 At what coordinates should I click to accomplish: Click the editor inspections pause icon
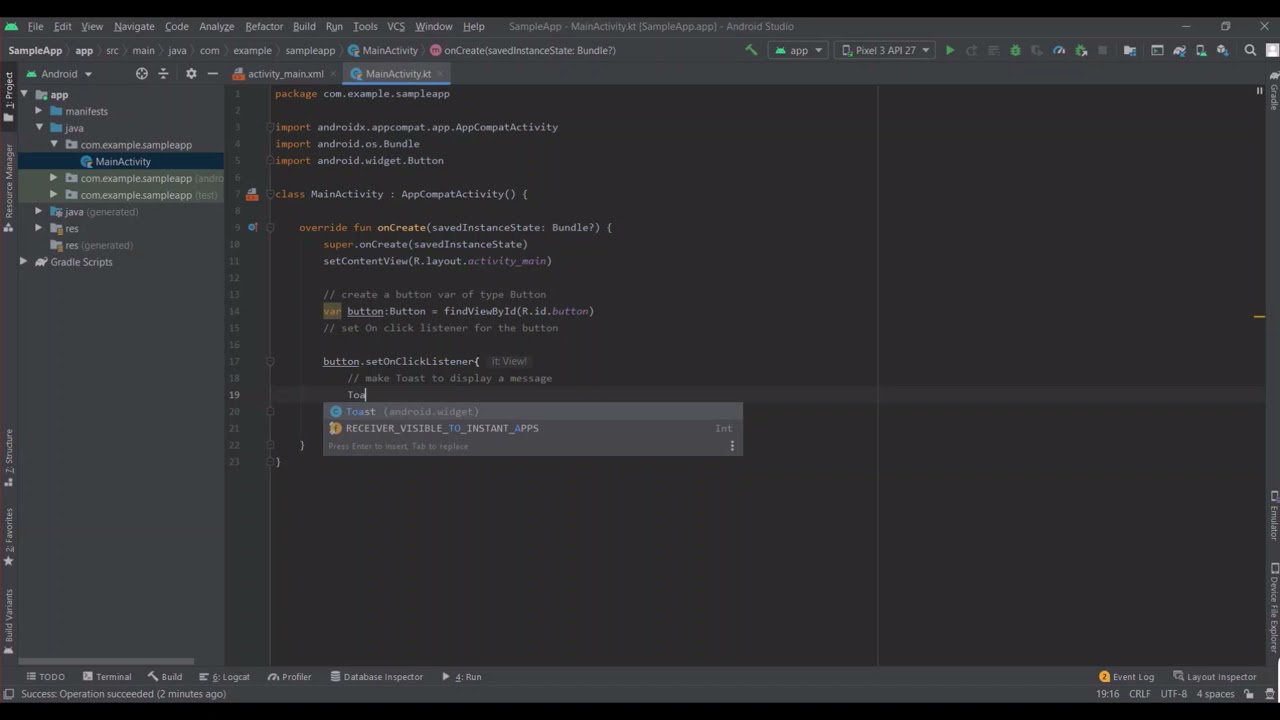click(1259, 91)
